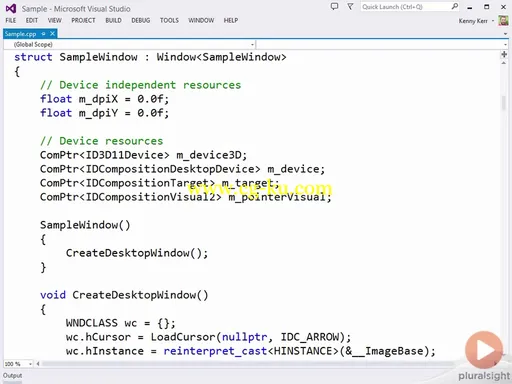Open the FILE menu

pos(11,21)
